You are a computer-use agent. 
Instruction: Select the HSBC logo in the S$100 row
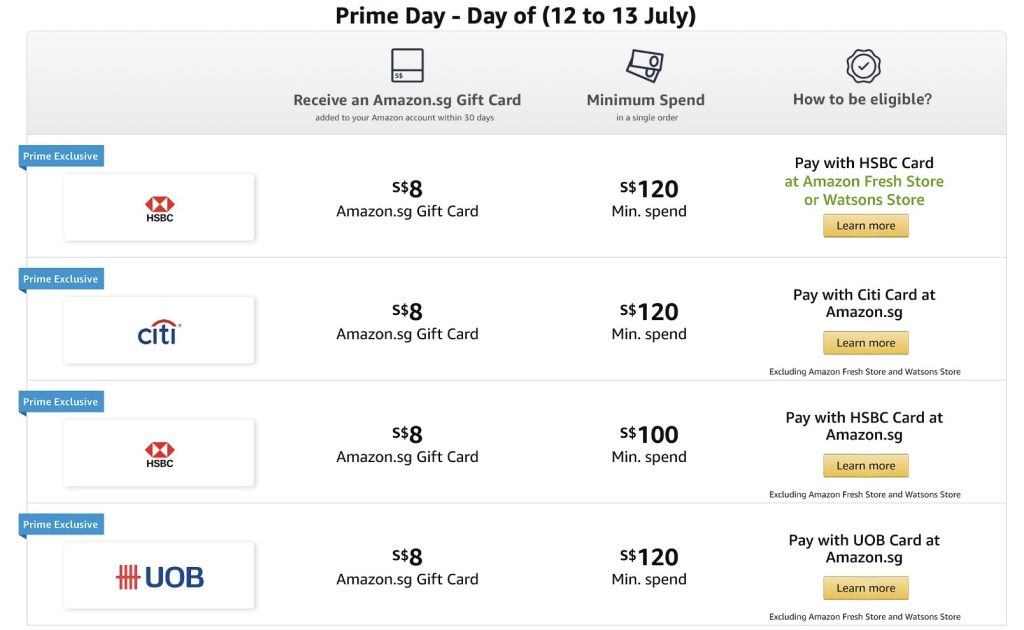point(159,454)
